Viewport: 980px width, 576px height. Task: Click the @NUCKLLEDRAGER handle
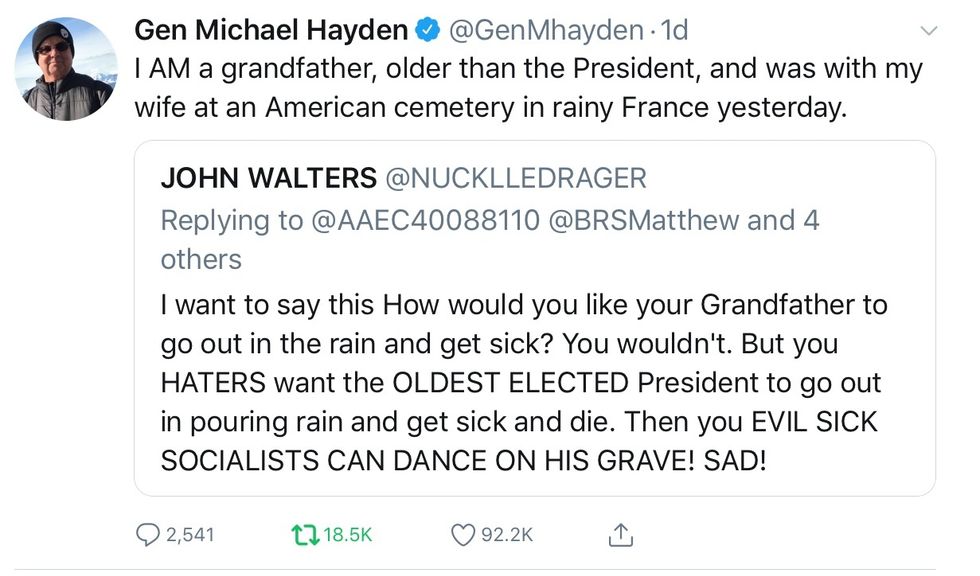pyautogui.click(x=516, y=178)
